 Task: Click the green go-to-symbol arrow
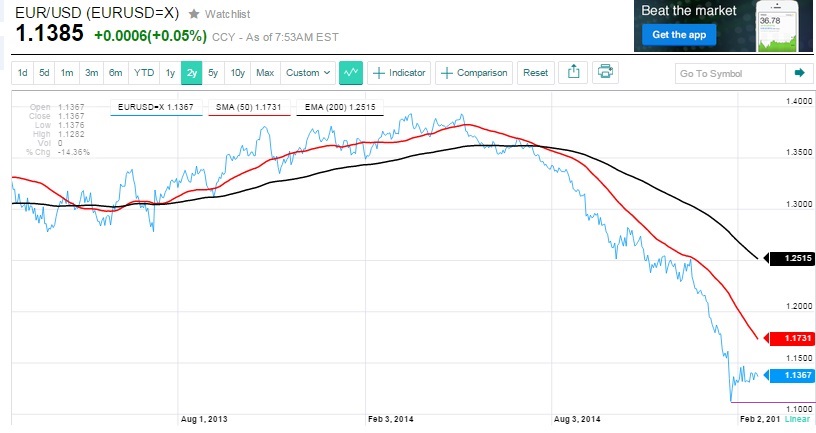pyautogui.click(x=799, y=73)
